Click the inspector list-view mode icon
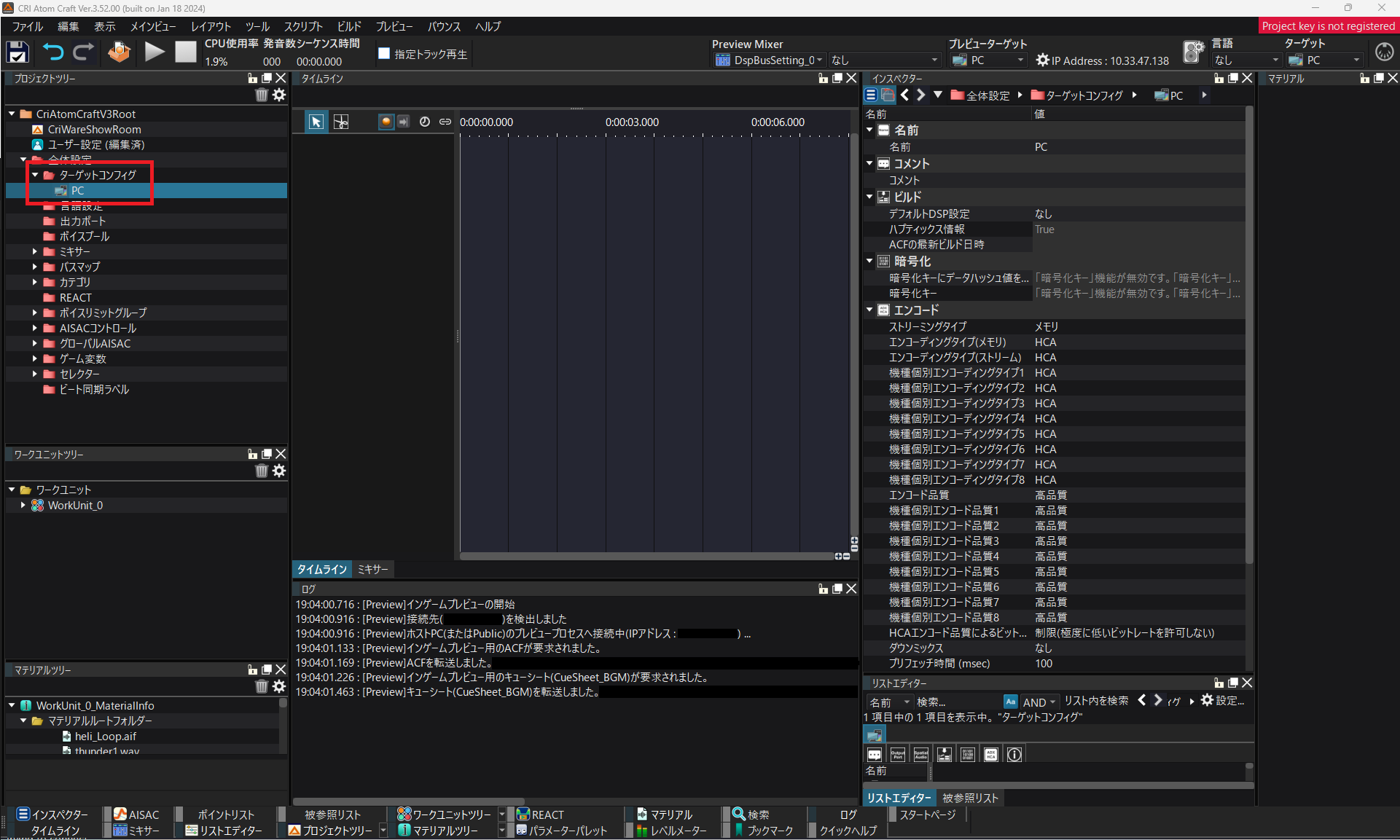The width and height of the screenshot is (1400, 840). (x=871, y=95)
